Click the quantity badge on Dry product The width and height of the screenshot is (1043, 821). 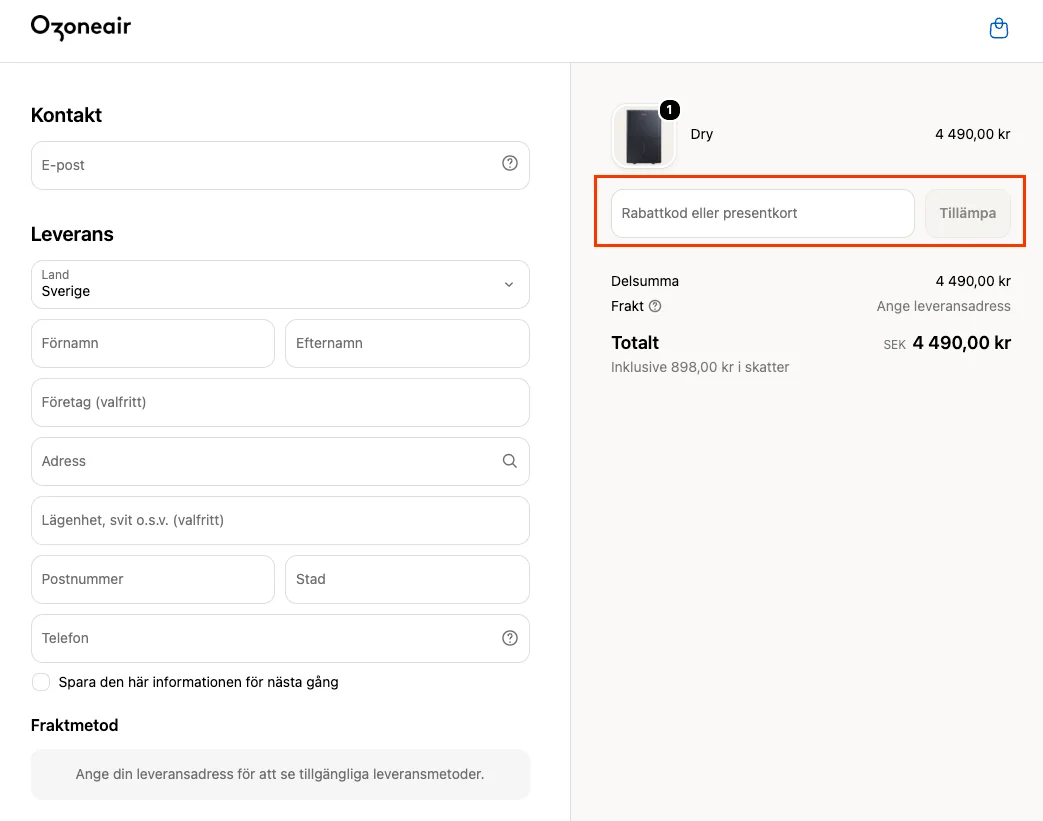point(669,110)
